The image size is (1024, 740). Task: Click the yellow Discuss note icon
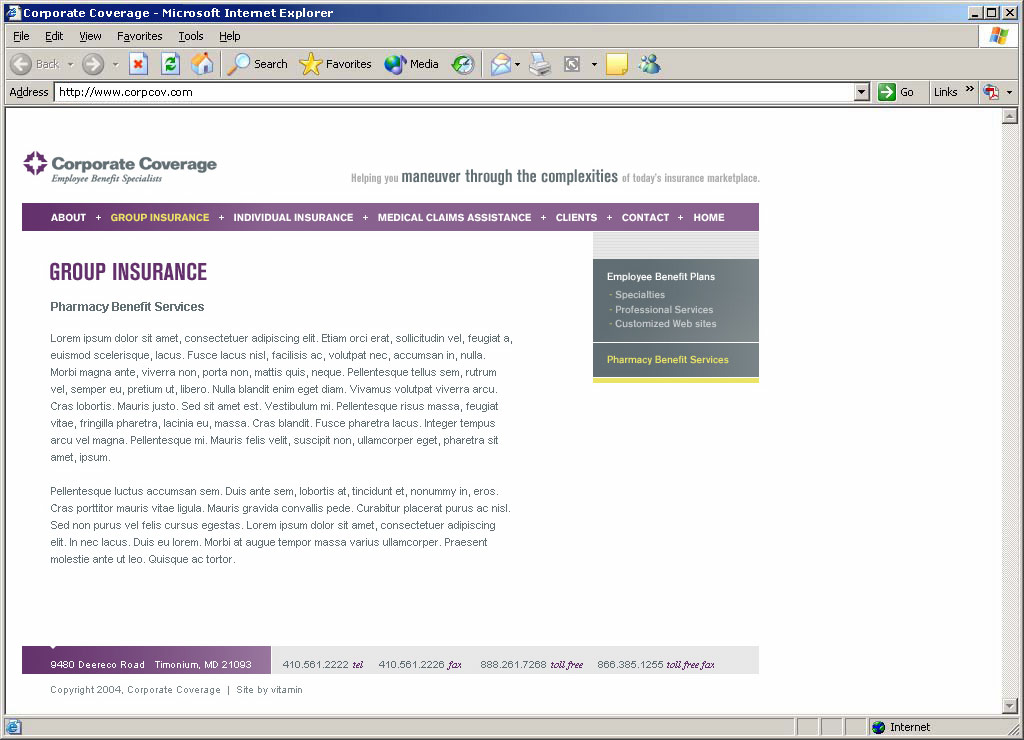point(617,64)
